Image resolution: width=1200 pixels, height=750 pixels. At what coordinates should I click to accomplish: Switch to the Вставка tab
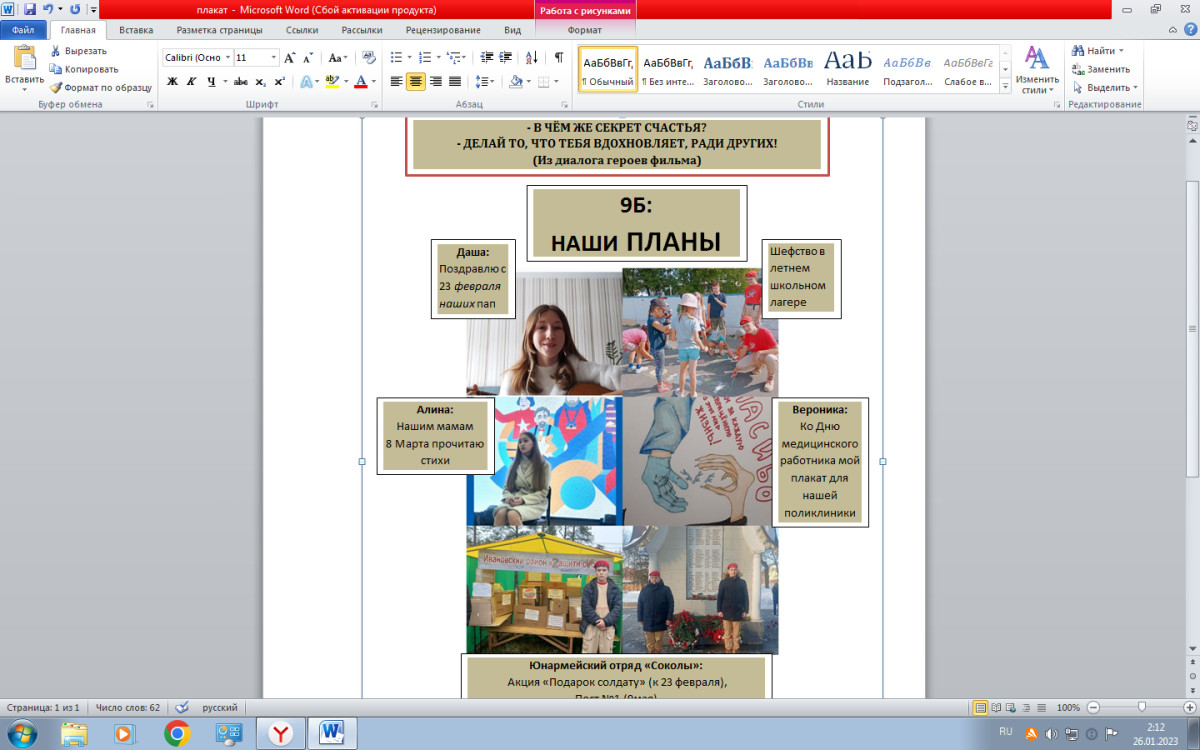click(x=136, y=31)
